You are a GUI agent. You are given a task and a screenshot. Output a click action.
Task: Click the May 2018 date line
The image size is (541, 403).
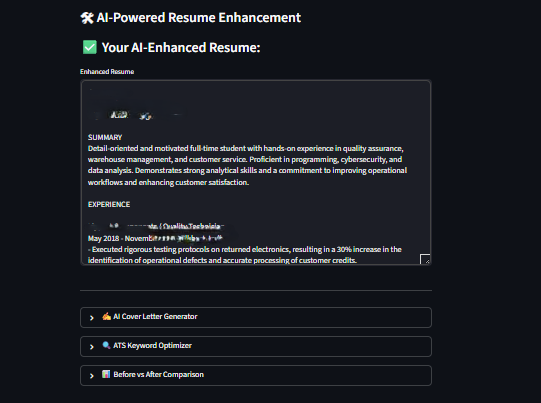click(155, 238)
